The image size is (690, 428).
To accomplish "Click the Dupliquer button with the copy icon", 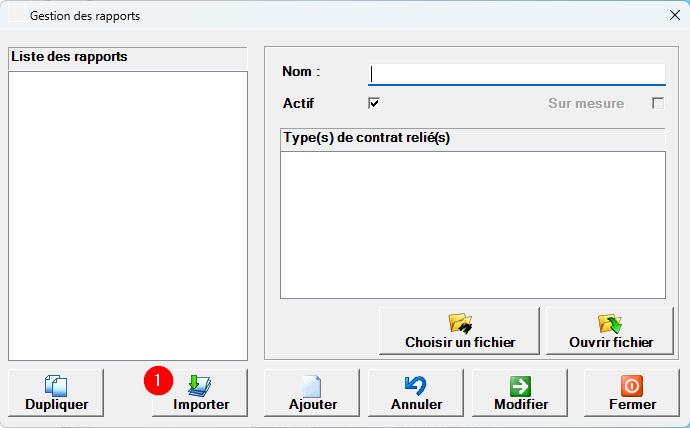I will (x=56, y=393).
